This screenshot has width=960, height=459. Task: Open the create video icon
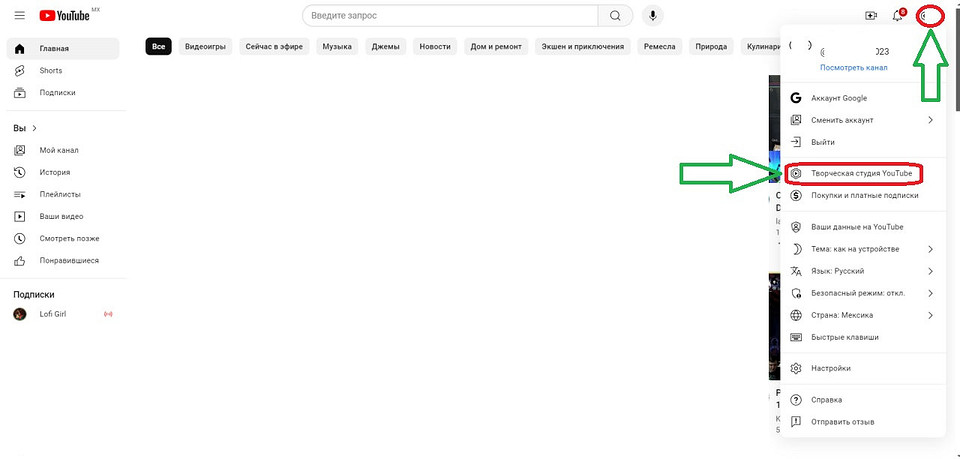[x=870, y=16]
